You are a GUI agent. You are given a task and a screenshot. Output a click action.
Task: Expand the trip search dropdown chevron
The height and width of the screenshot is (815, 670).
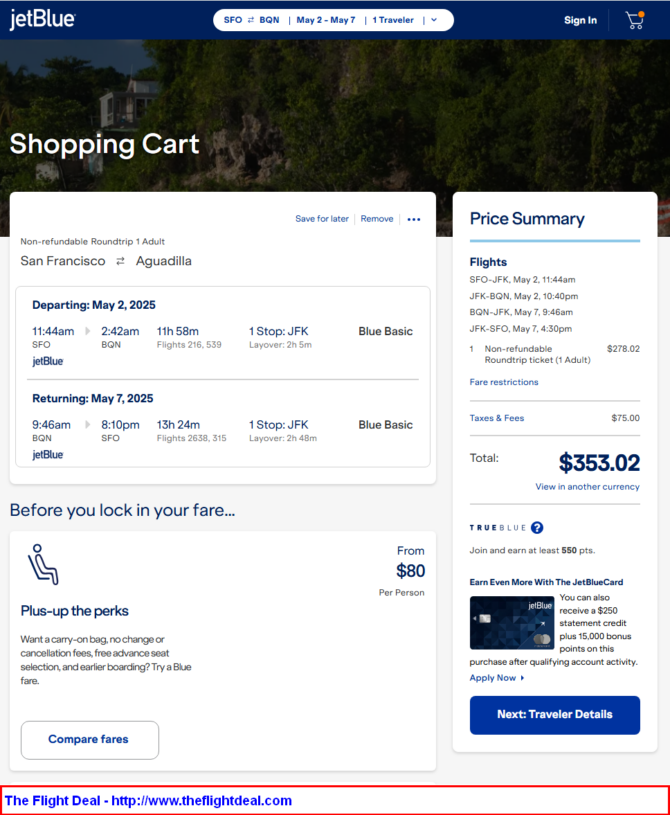434,20
